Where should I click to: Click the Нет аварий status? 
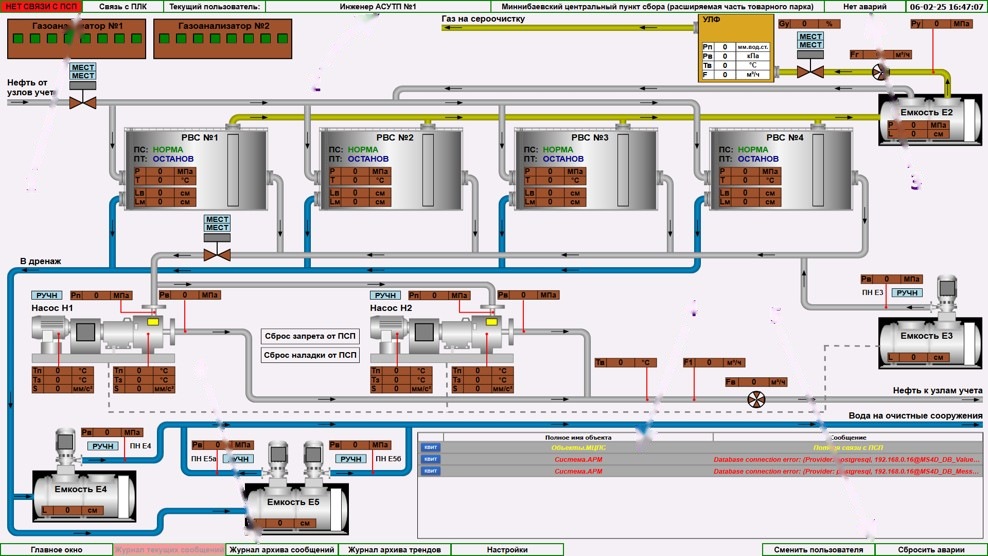tap(864, 6)
